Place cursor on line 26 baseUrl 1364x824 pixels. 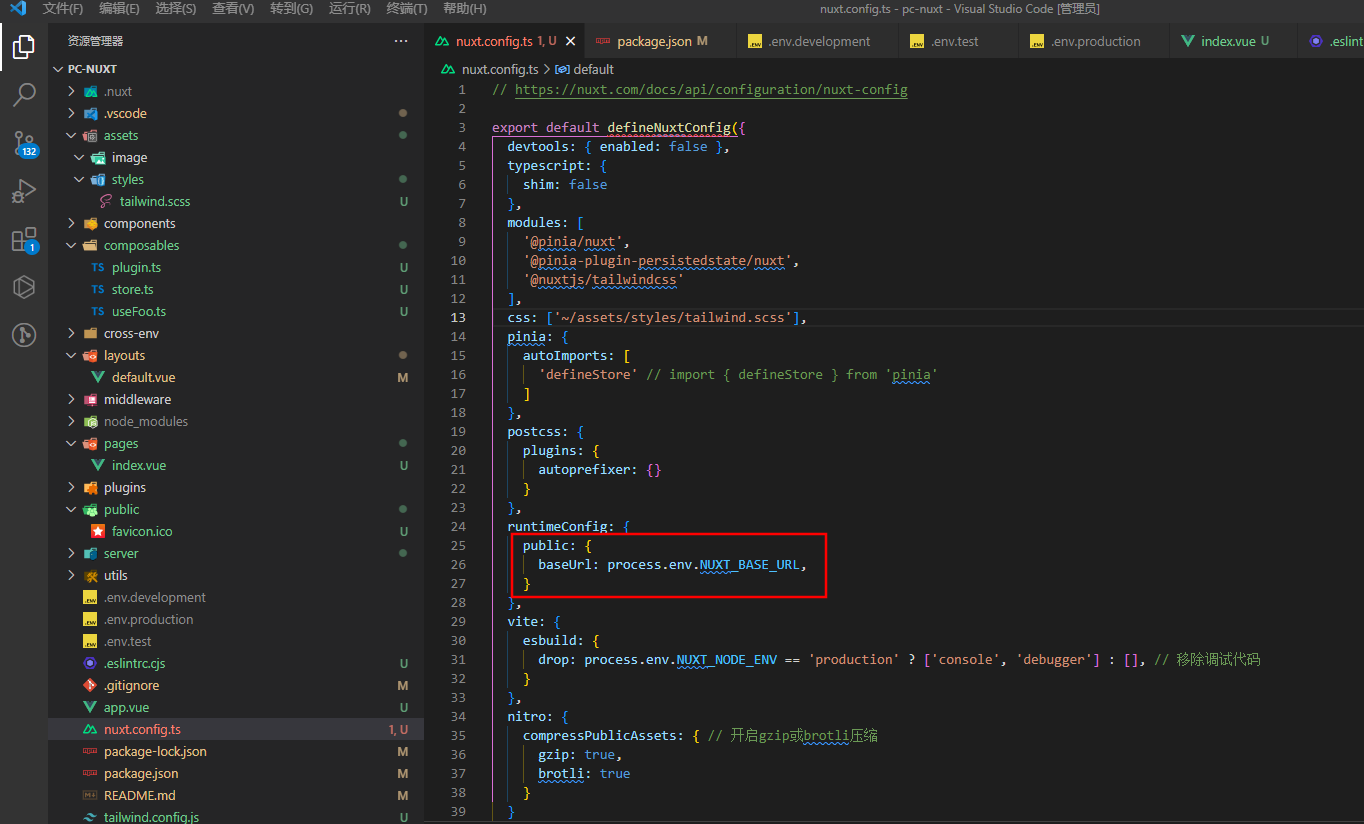pos(567,565)
